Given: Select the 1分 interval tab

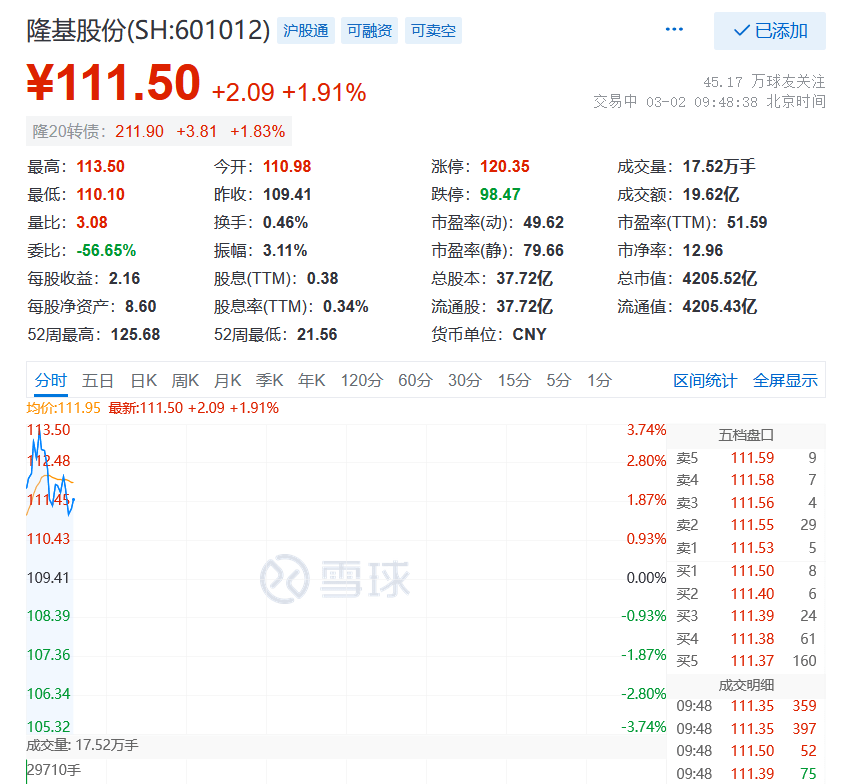Looking at the screenshot, I should 599,380.
